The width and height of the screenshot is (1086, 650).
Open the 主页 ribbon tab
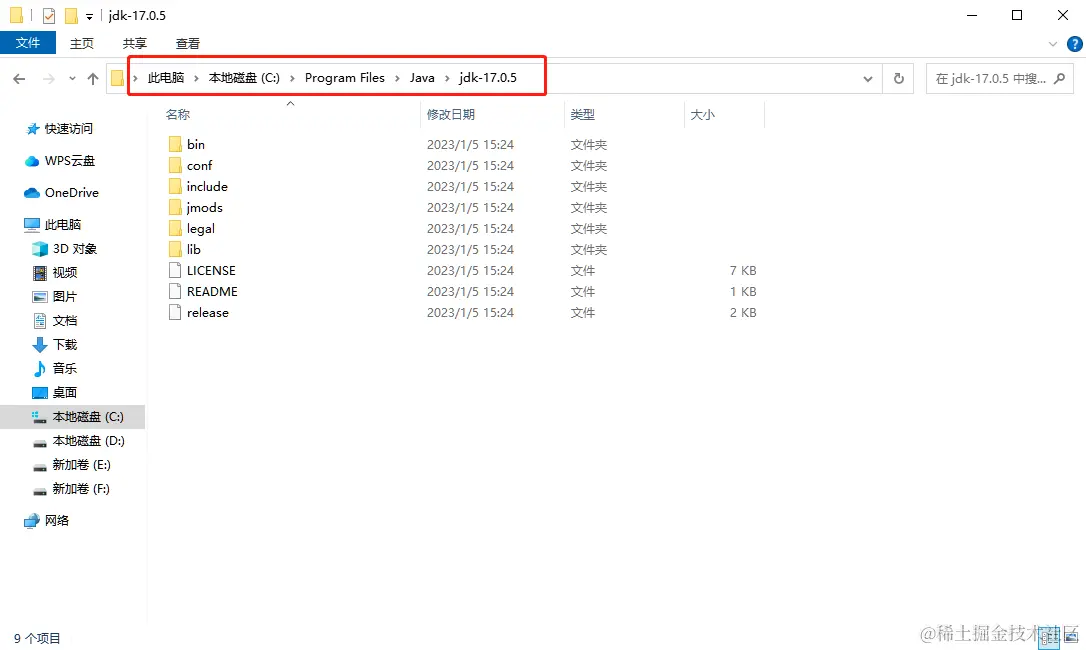[x=82, y=43]
